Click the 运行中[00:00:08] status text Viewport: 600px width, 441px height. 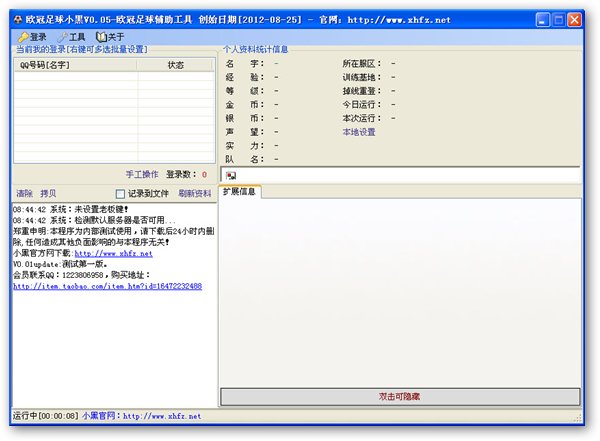point(46,416)
